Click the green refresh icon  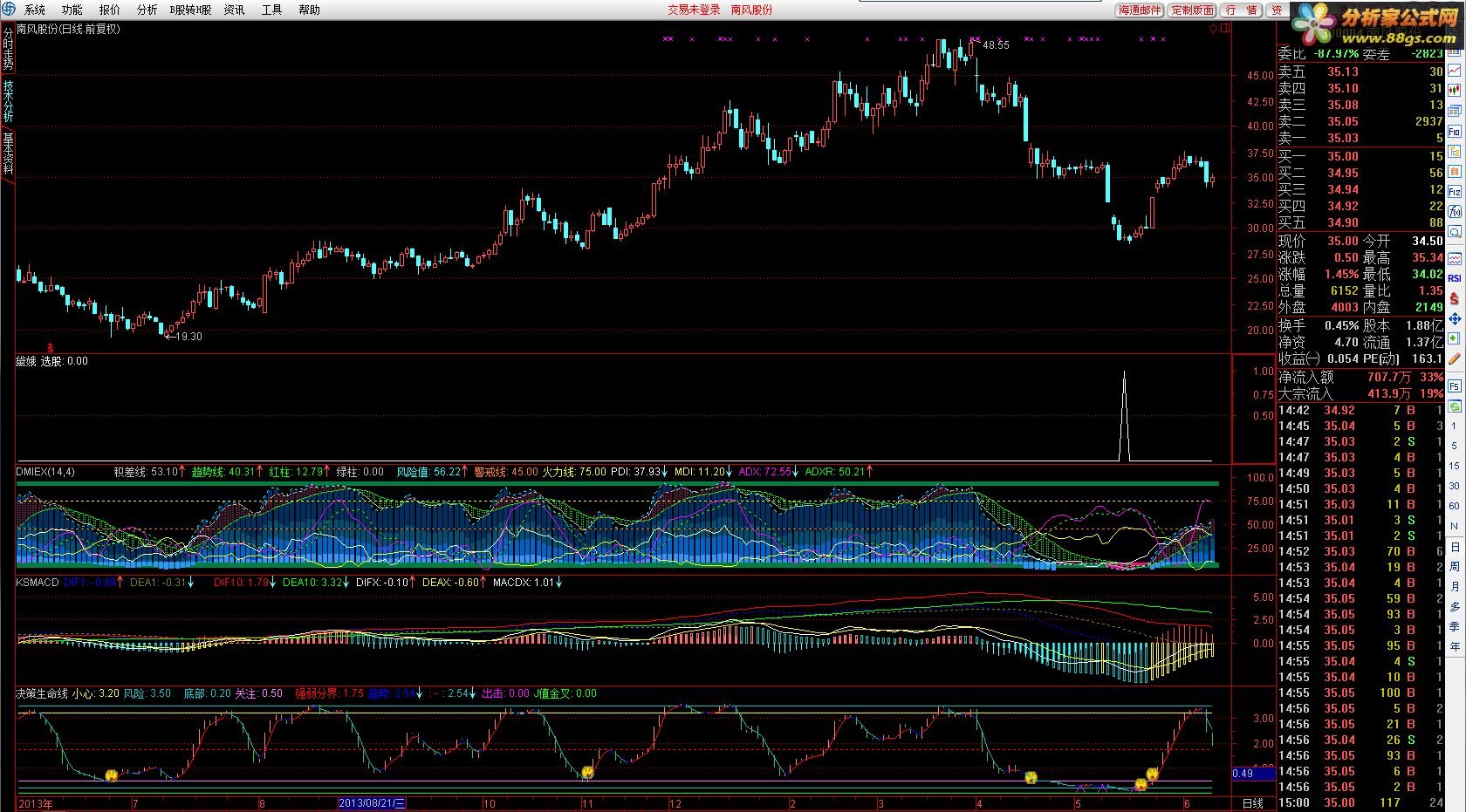click(1455, 406)
